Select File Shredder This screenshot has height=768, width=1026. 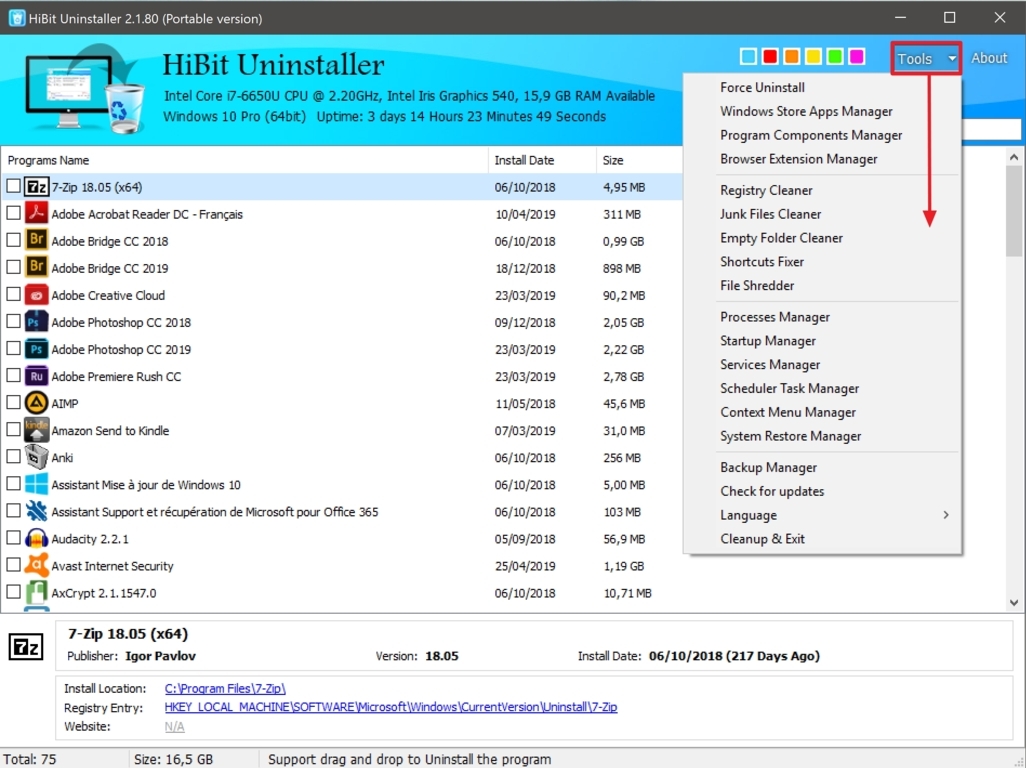[x=757, y=285]
